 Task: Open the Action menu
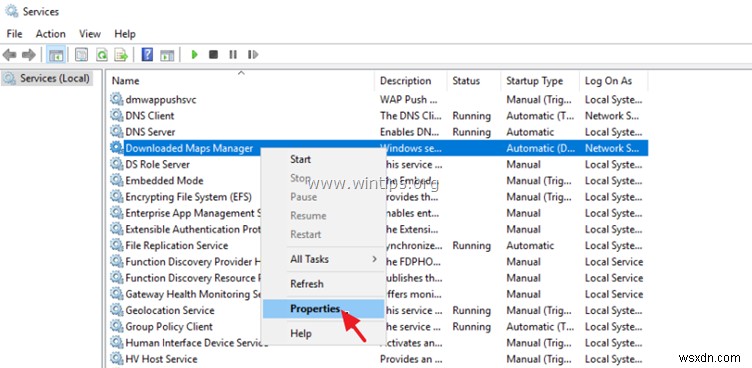(x=50, y=34)
